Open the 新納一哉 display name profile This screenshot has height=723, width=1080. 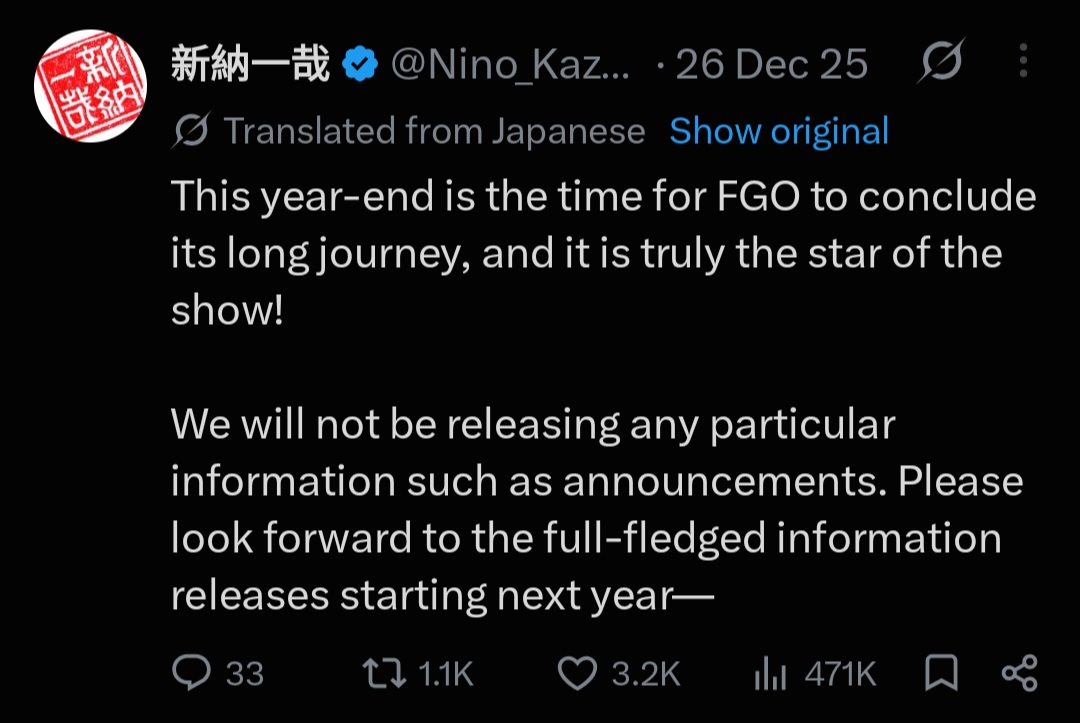[251, 64]
